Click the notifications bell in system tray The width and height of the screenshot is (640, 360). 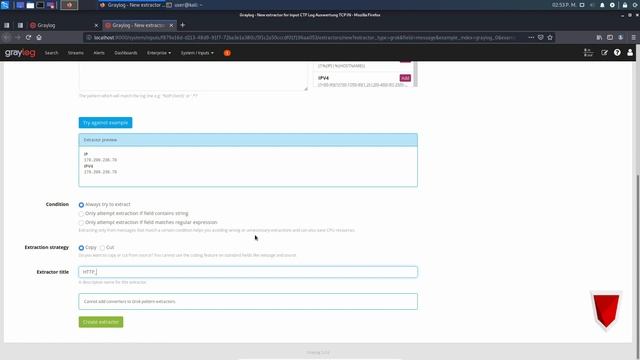[x=602, y=5]
